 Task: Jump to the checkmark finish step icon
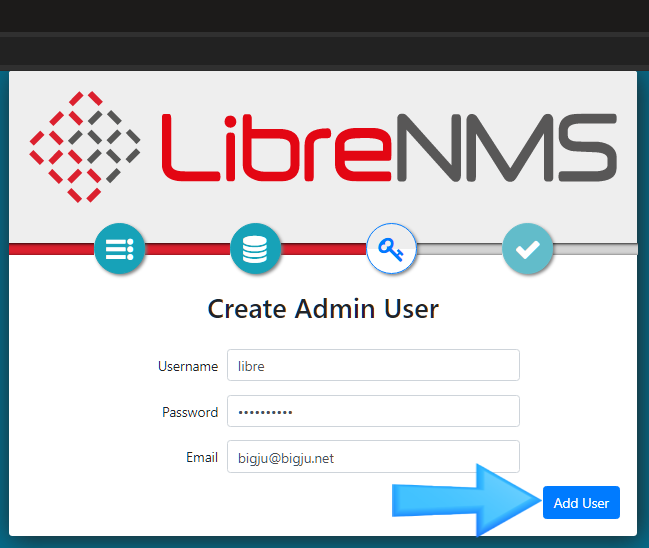coord(527,248)
